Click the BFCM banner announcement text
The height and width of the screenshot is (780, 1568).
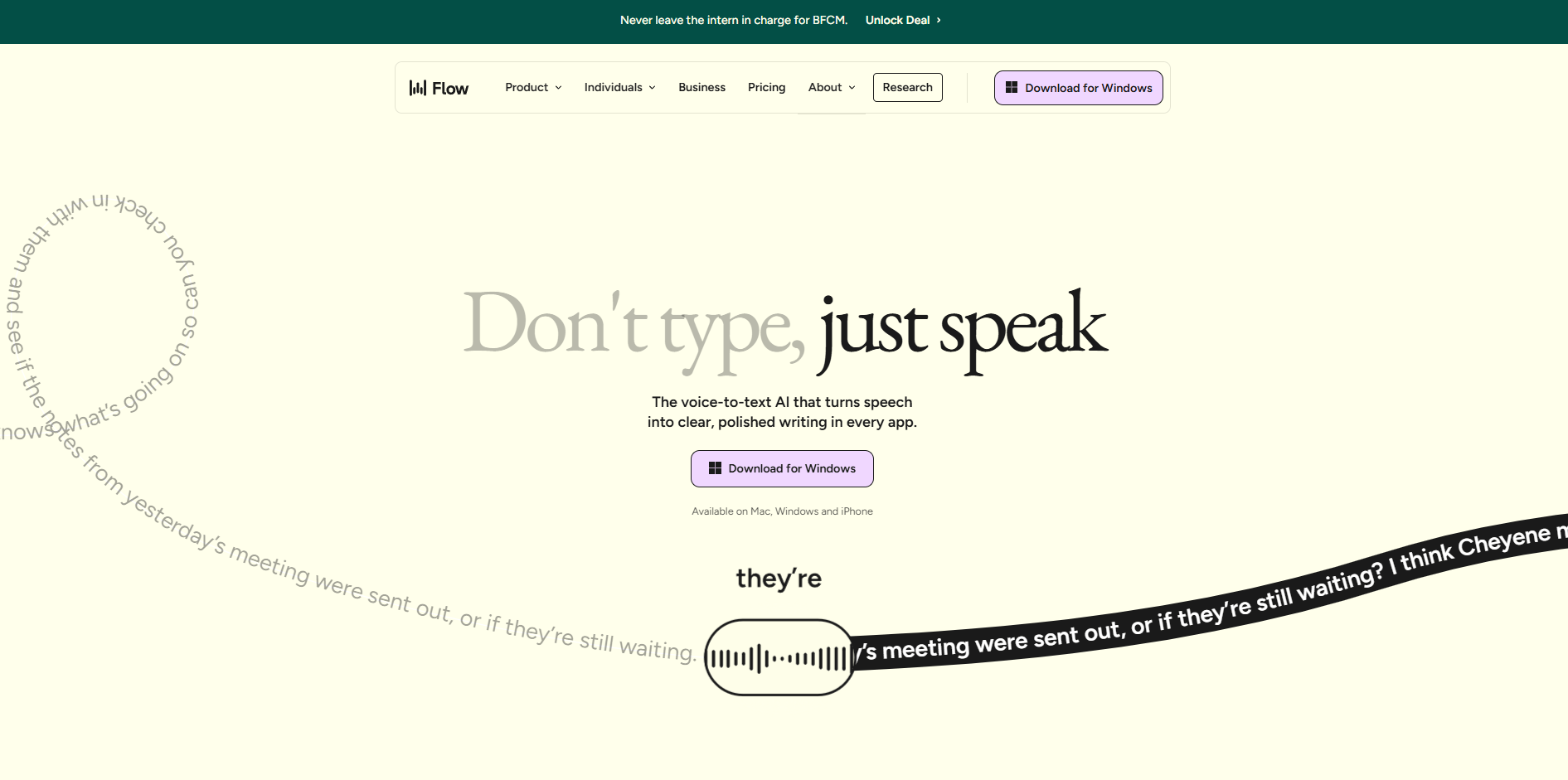click(x=734, y=20)
